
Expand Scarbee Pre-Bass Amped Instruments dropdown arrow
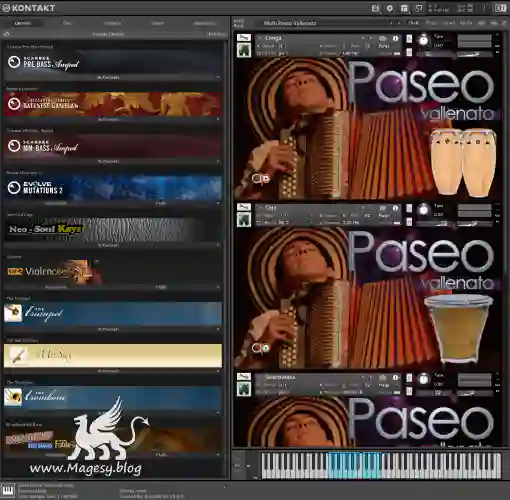[218, 77]
